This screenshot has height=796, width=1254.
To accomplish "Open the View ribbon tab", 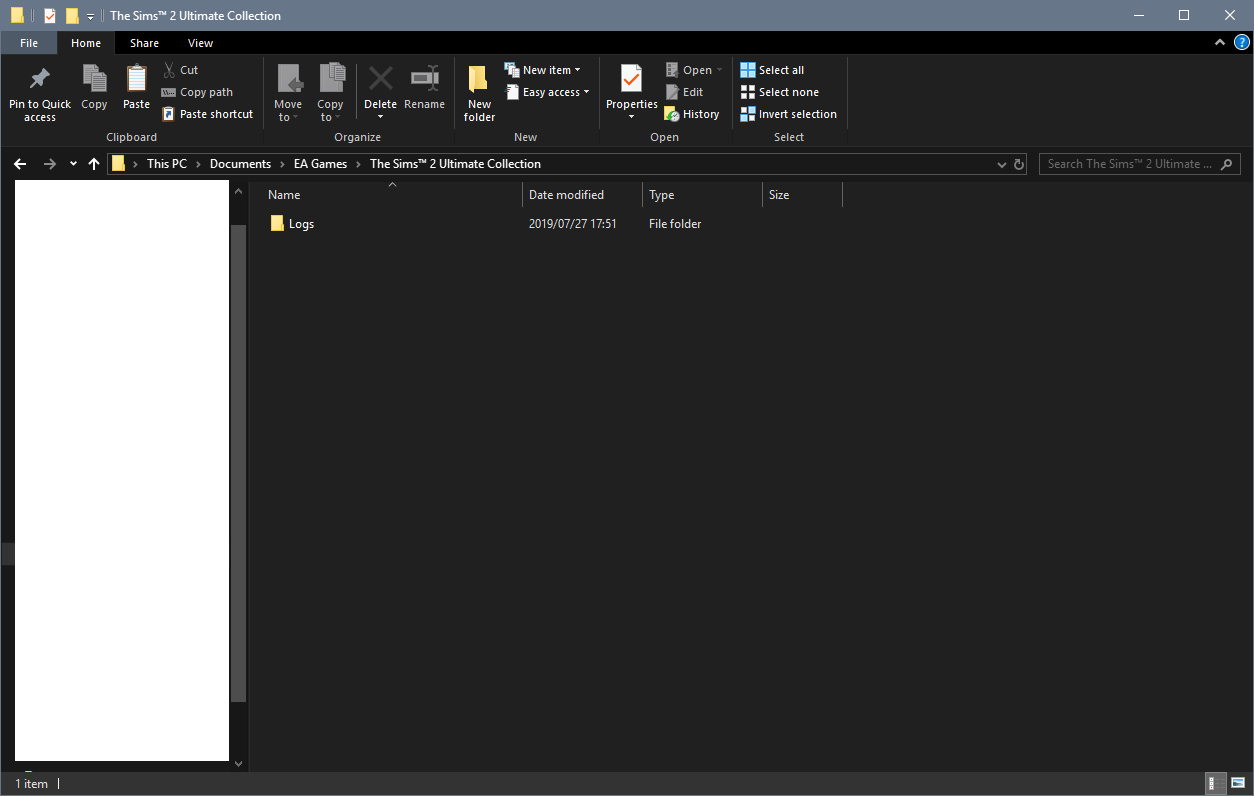I will coord(200,43).
